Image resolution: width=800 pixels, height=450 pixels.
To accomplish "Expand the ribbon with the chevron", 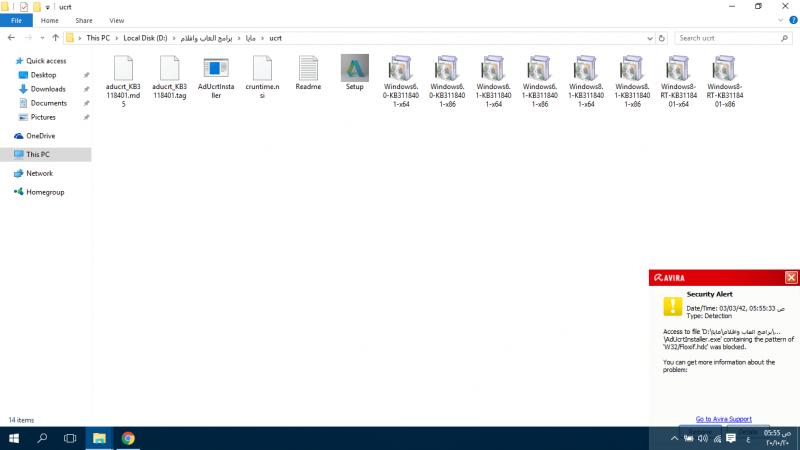I will click(780, 20).
